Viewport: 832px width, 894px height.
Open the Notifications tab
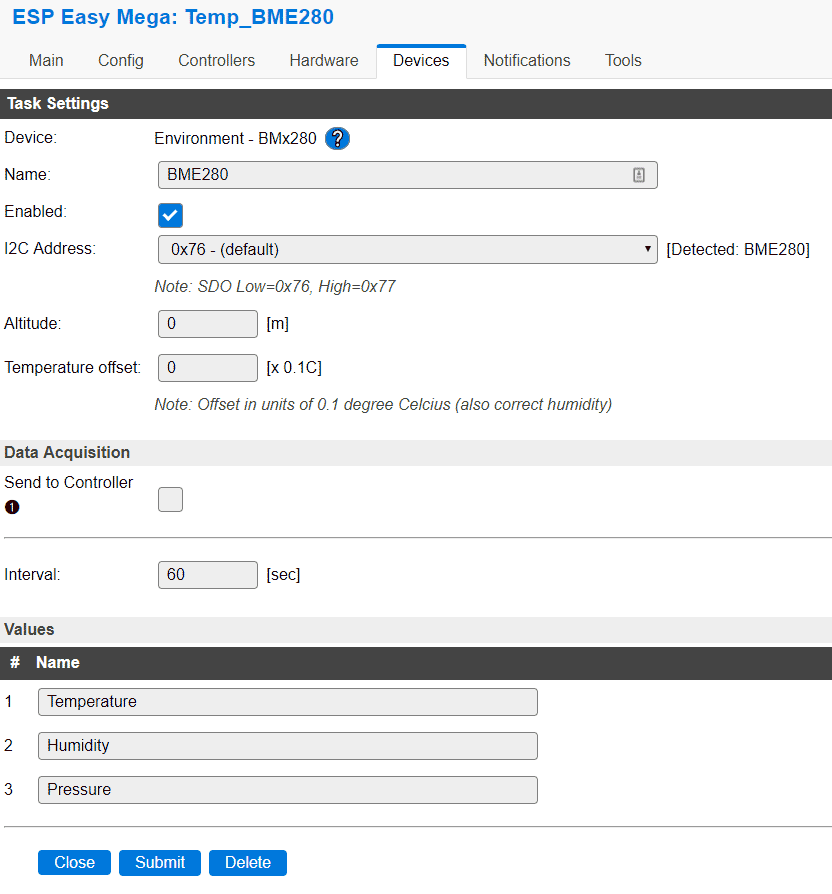coord(527,61)
